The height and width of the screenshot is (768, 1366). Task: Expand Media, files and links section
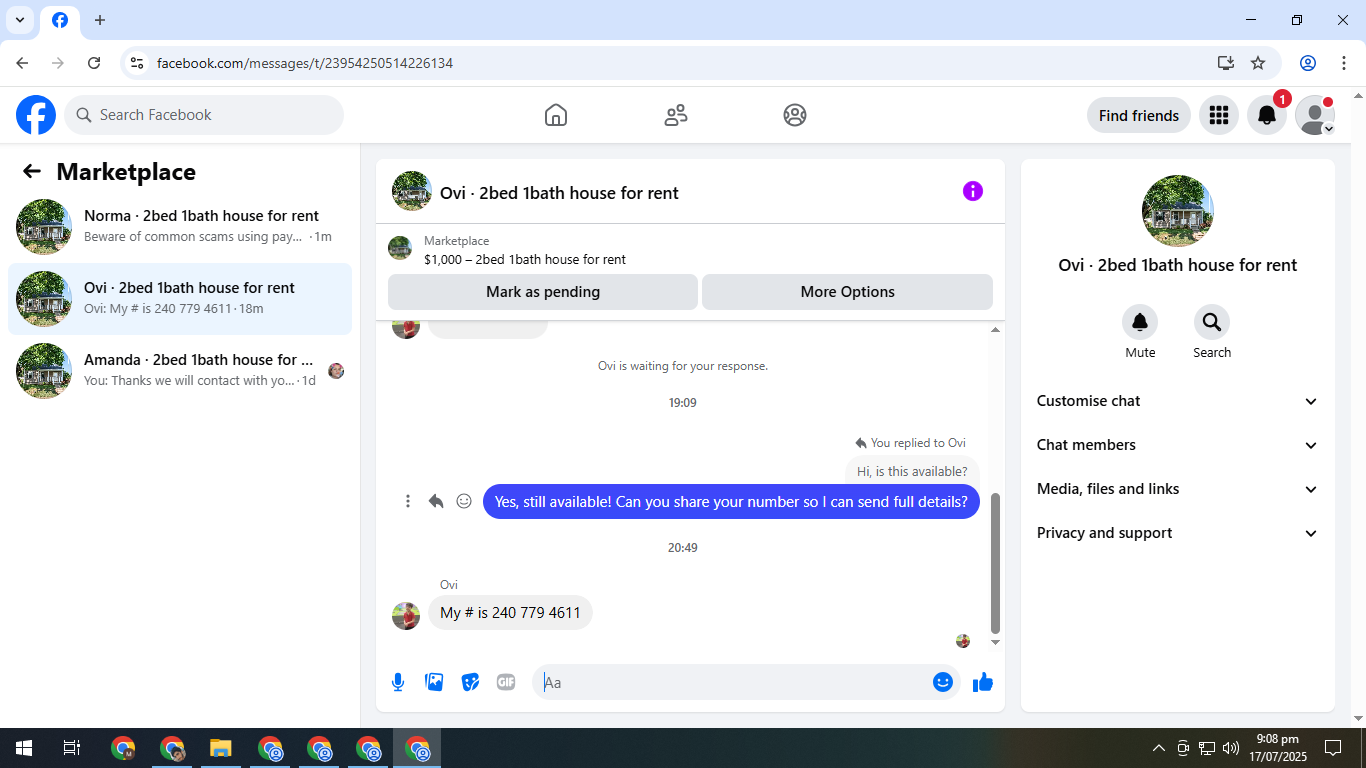point(1178,489)
